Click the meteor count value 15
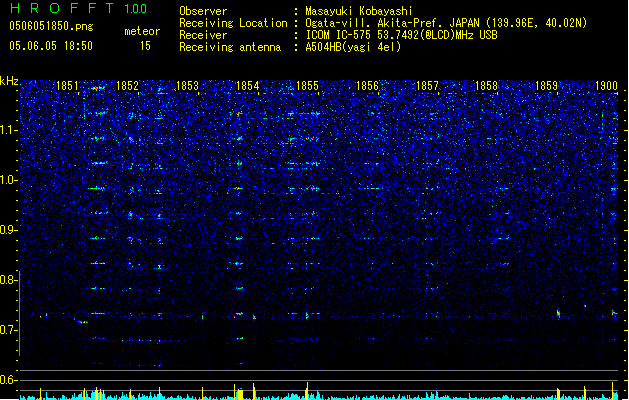Viewport: 629px width, 400px height. pos(145,46)
